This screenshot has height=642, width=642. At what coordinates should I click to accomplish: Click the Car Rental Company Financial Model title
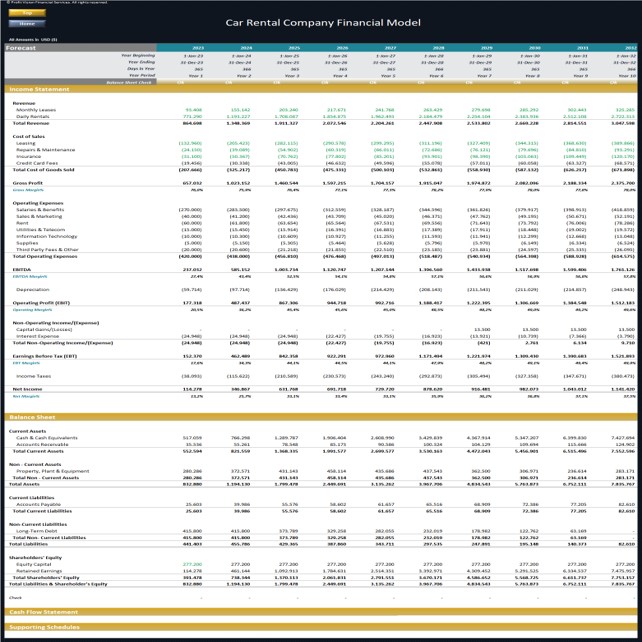(323, 23)
